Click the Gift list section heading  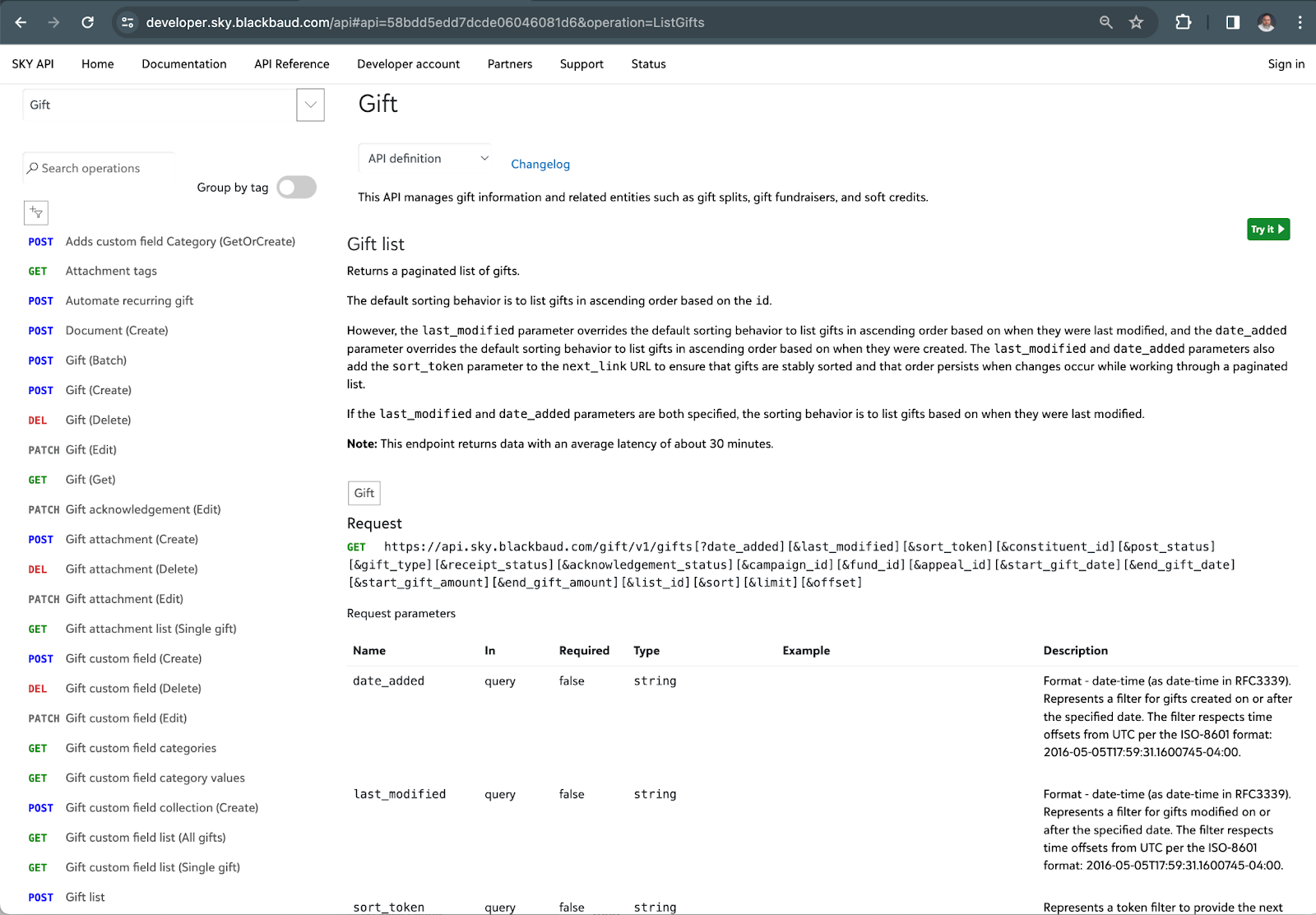click(x=376, y=244)
